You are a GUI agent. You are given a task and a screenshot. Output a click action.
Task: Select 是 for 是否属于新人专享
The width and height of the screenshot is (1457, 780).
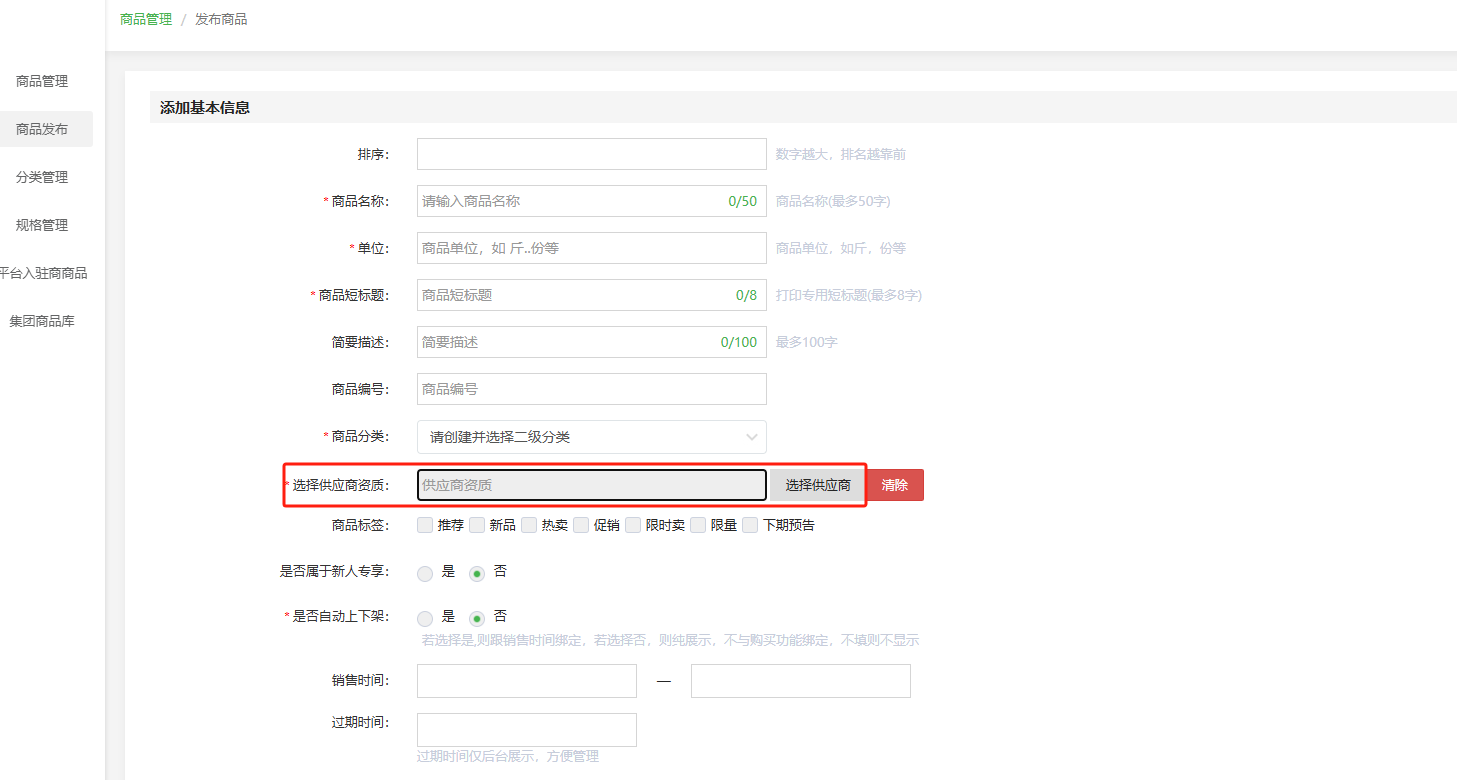coord(425,573)
